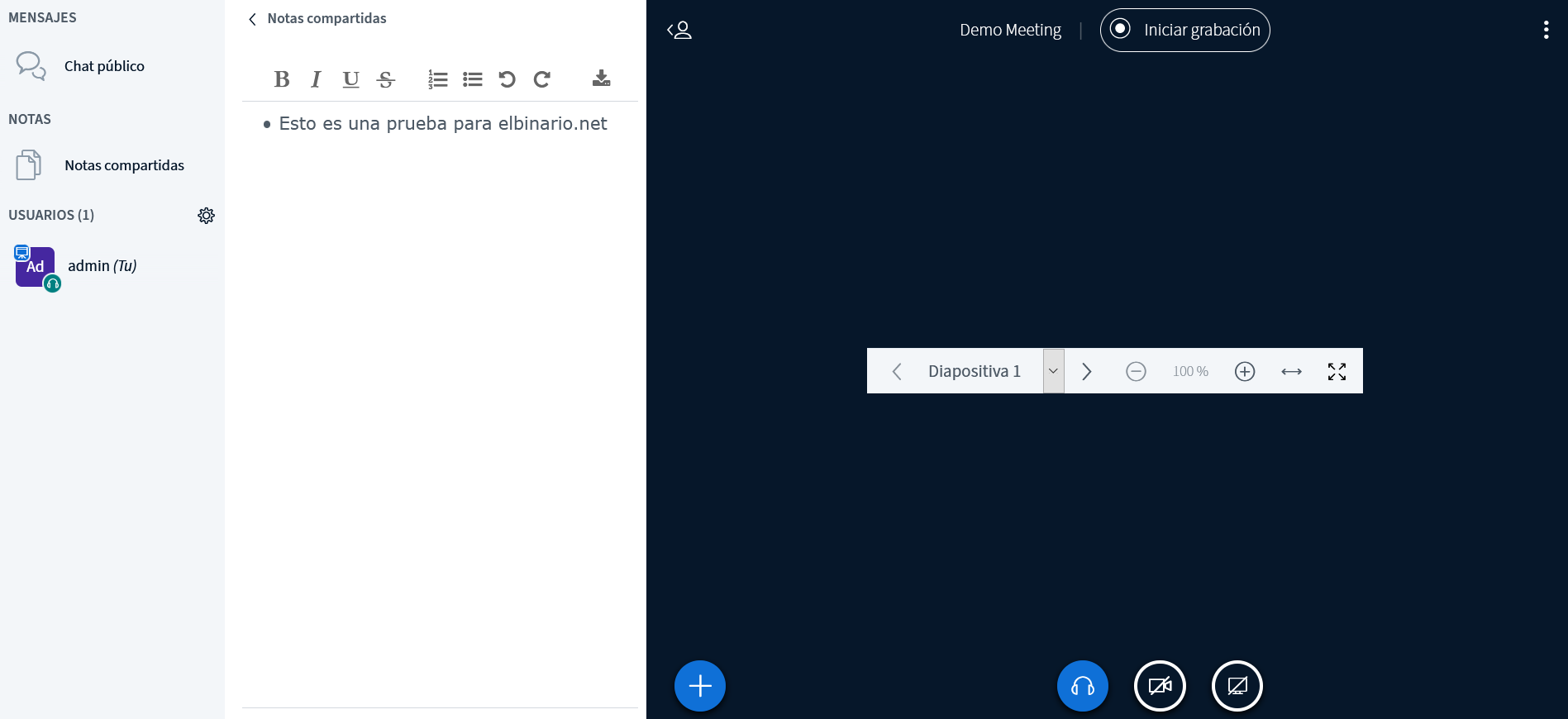This screenshot has height=719, width=1568.
Task: Download the shared notes via export icon
Action: 601,79
